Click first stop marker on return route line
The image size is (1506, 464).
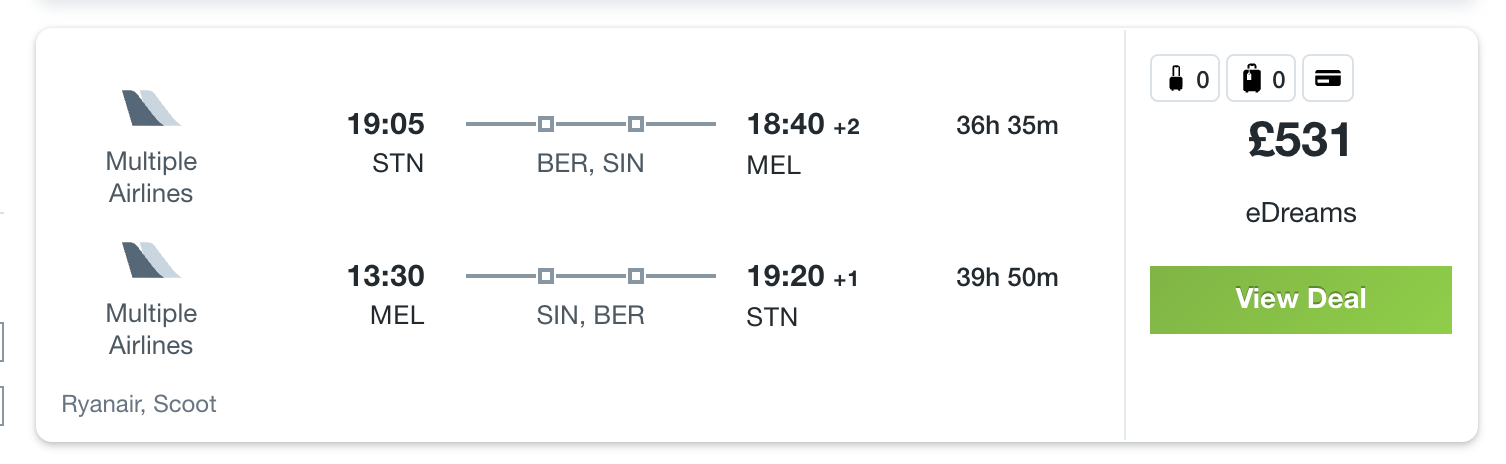546,275
